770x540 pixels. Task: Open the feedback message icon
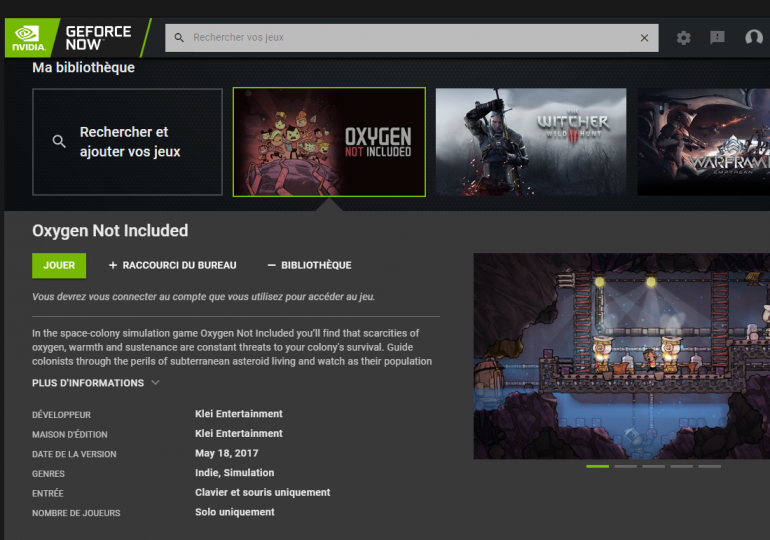pyautogui.click(x=717, y=37)
